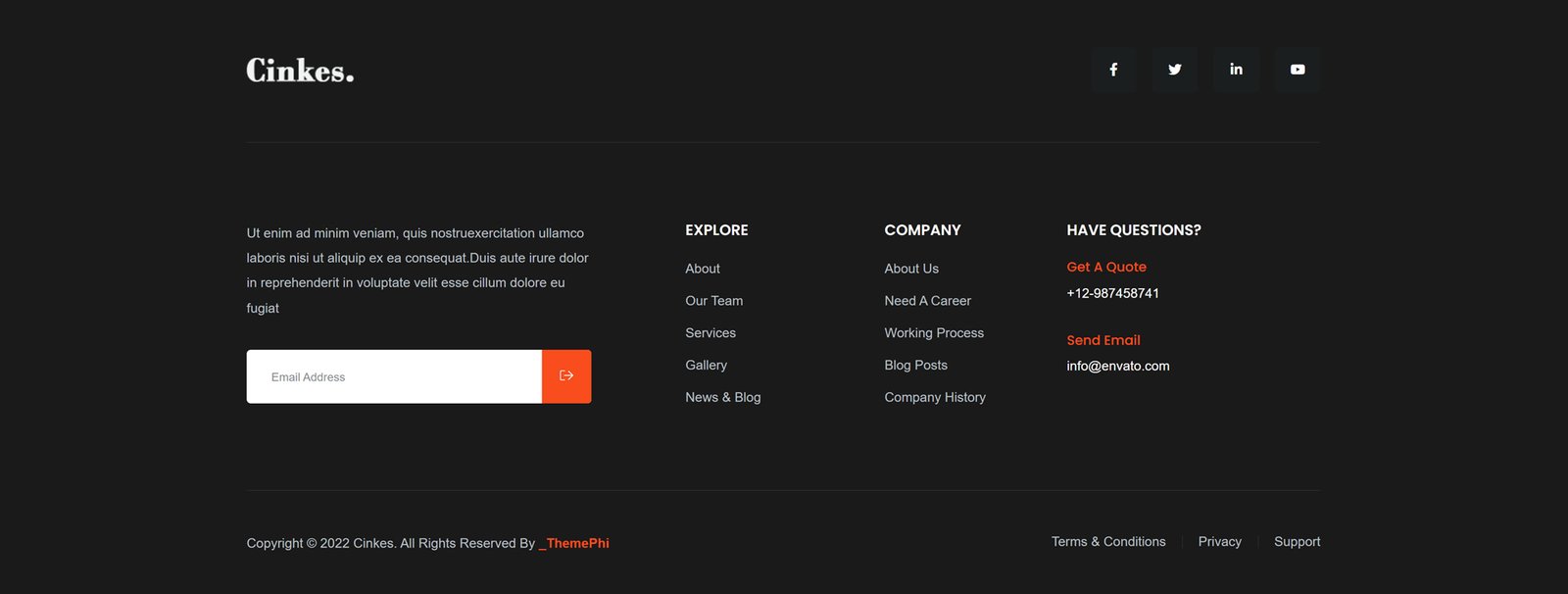Submit email with orange arrow button

coord(566,376)
